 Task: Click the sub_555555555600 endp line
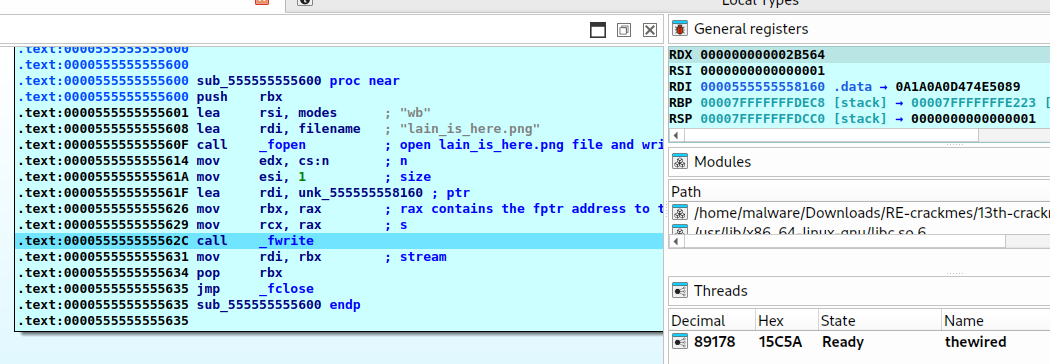pos(279,305)
